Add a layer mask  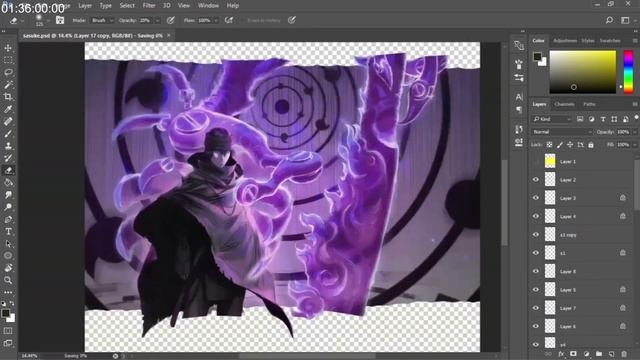573,354
